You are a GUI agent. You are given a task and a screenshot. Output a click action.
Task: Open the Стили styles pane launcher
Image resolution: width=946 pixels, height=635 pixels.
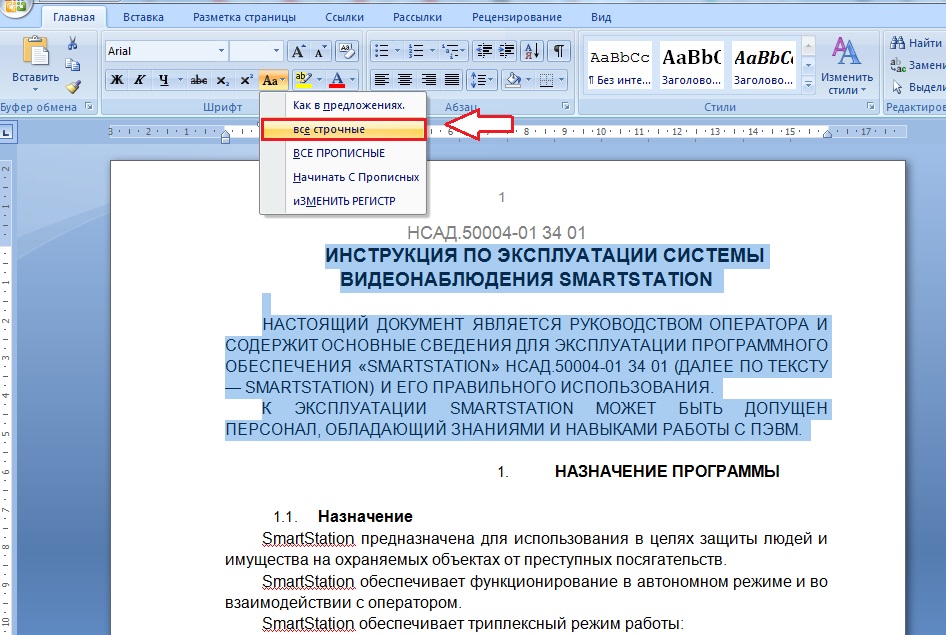pyautogui.click(x=871, y=107)
